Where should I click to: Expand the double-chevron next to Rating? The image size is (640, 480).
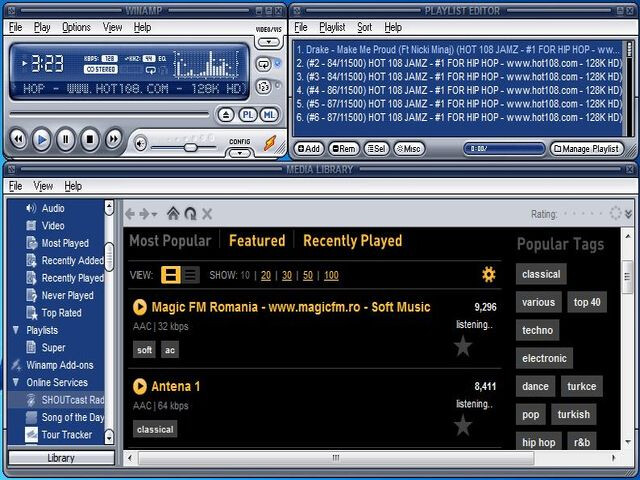pyautogui.click(x=628, y=213)
